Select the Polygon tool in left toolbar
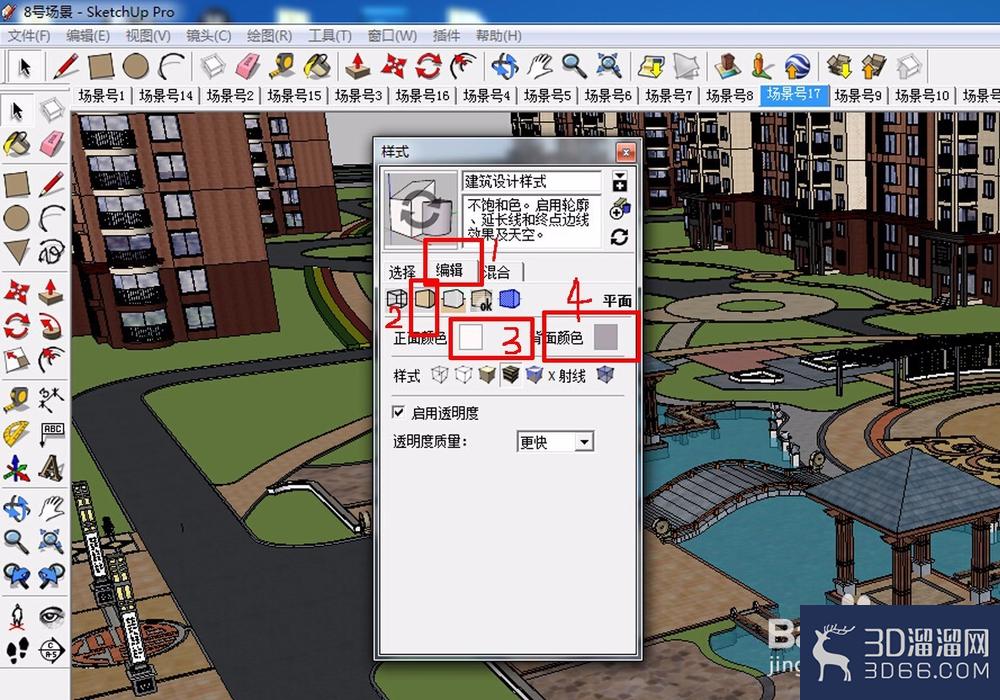This screenshot has width=1000, height=700. pyautogui.click(x=17, y=251)
